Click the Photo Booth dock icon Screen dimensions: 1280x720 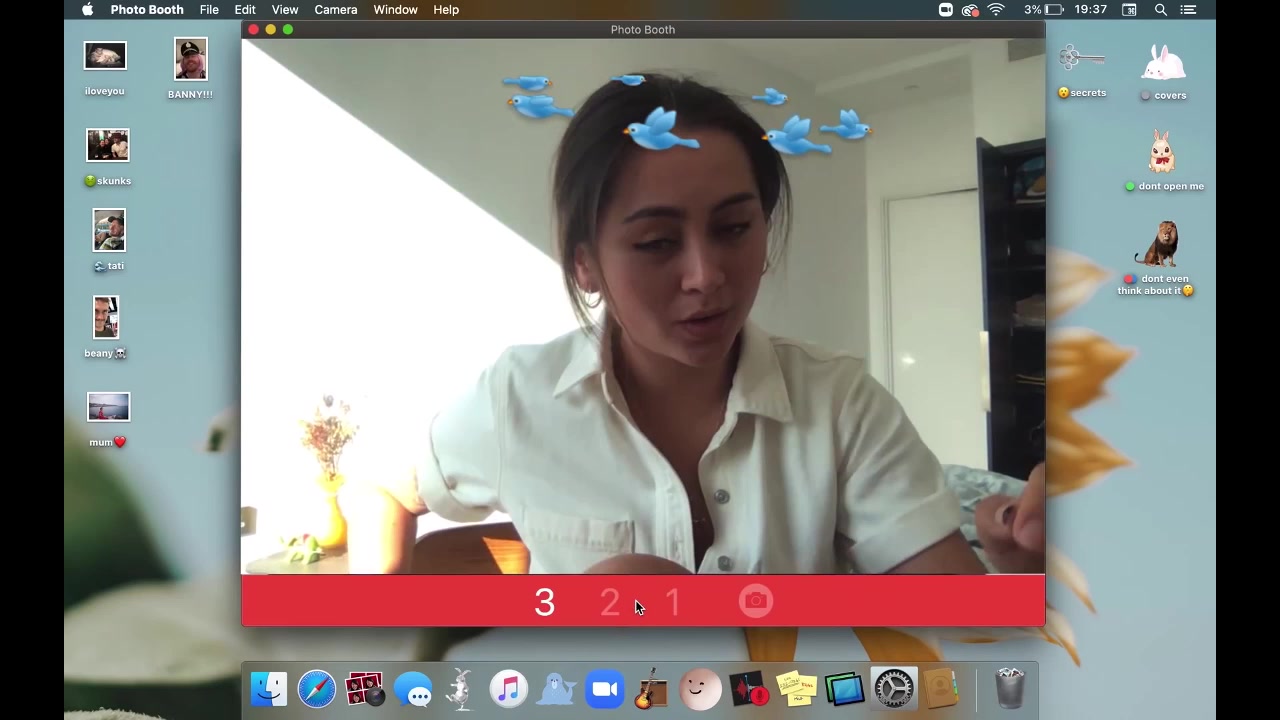[365, 689]
